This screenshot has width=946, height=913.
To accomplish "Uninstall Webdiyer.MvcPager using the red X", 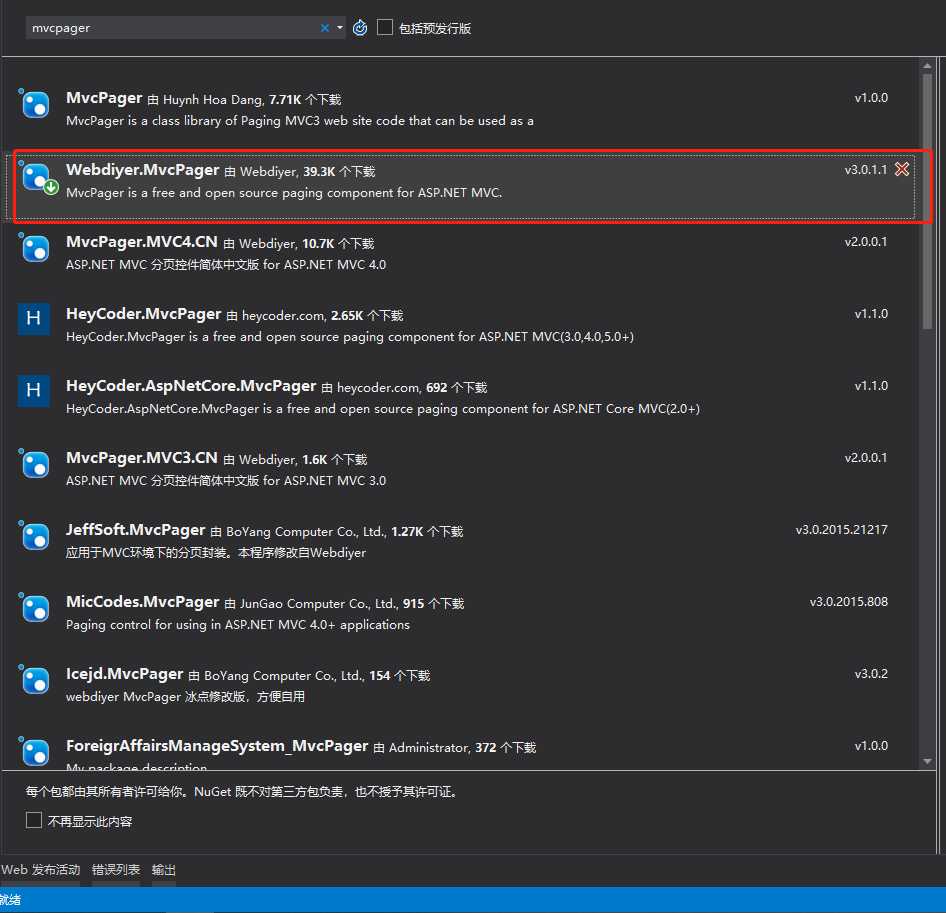I will (x=902, y=170).
